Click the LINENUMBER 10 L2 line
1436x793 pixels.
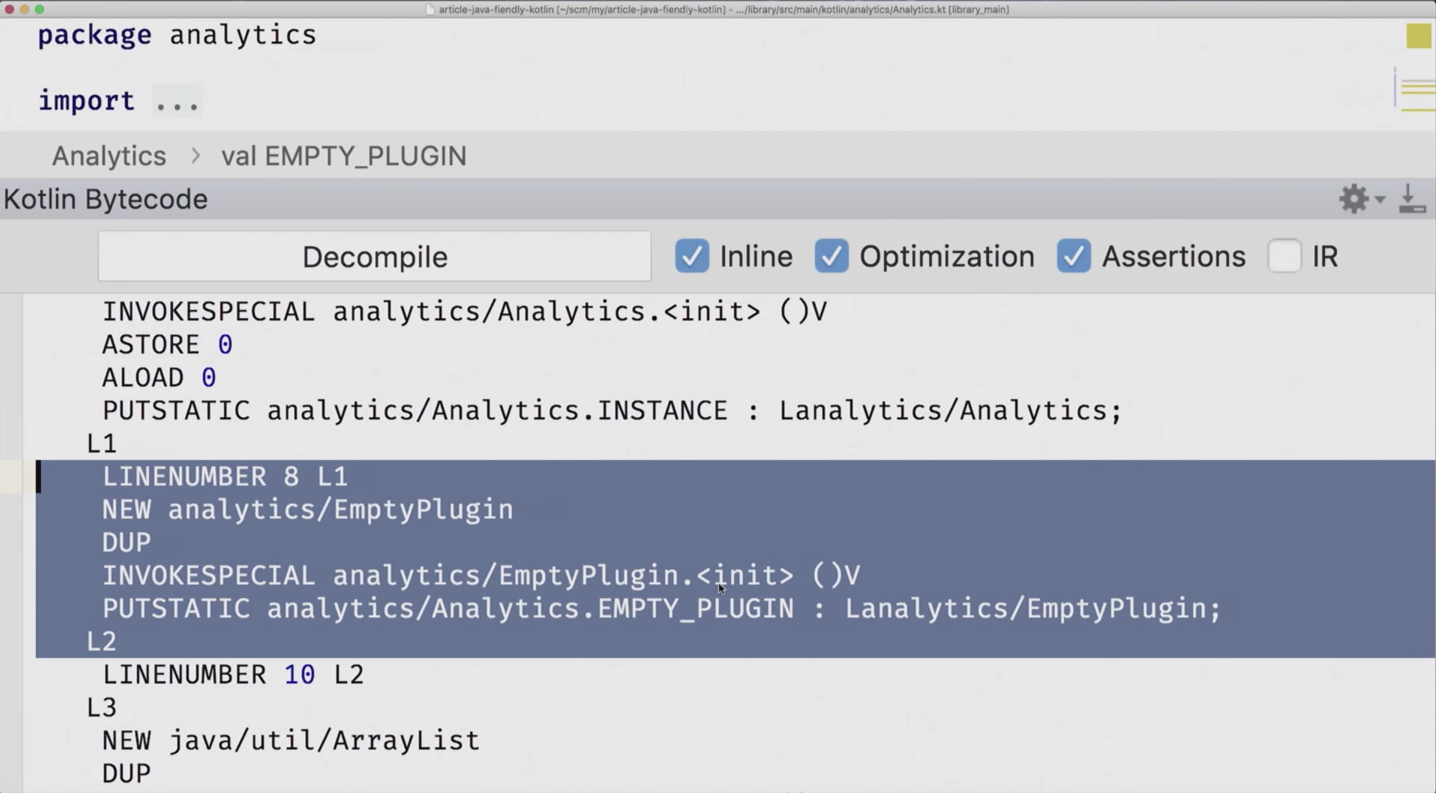[x=233, y=675]
